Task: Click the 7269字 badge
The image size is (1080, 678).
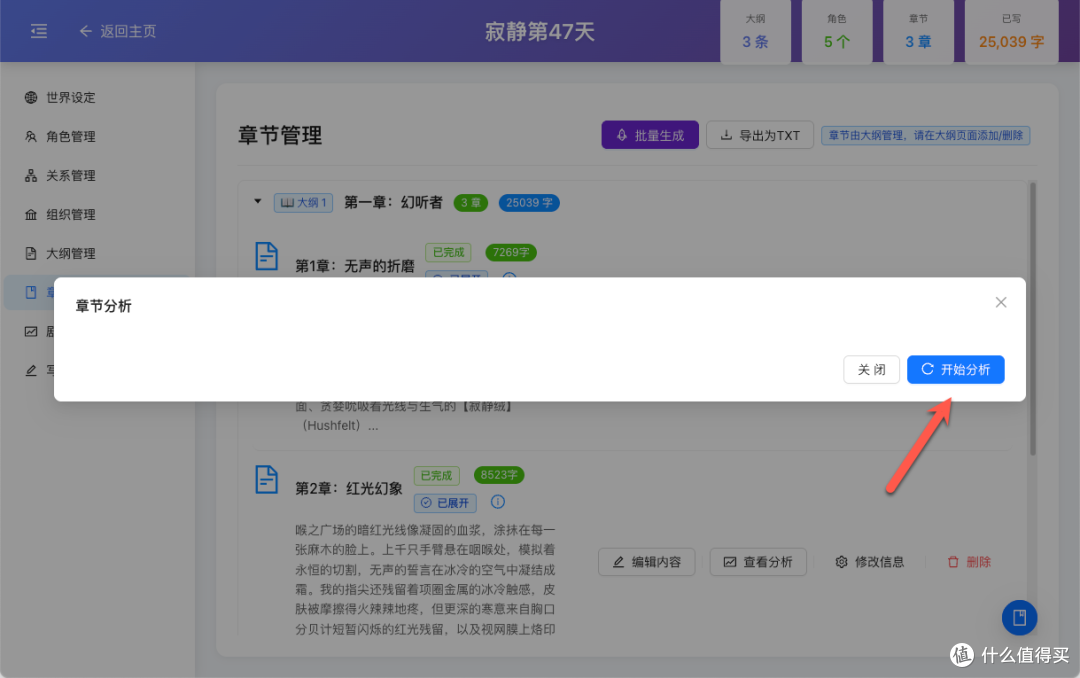Action: point(510,252)
